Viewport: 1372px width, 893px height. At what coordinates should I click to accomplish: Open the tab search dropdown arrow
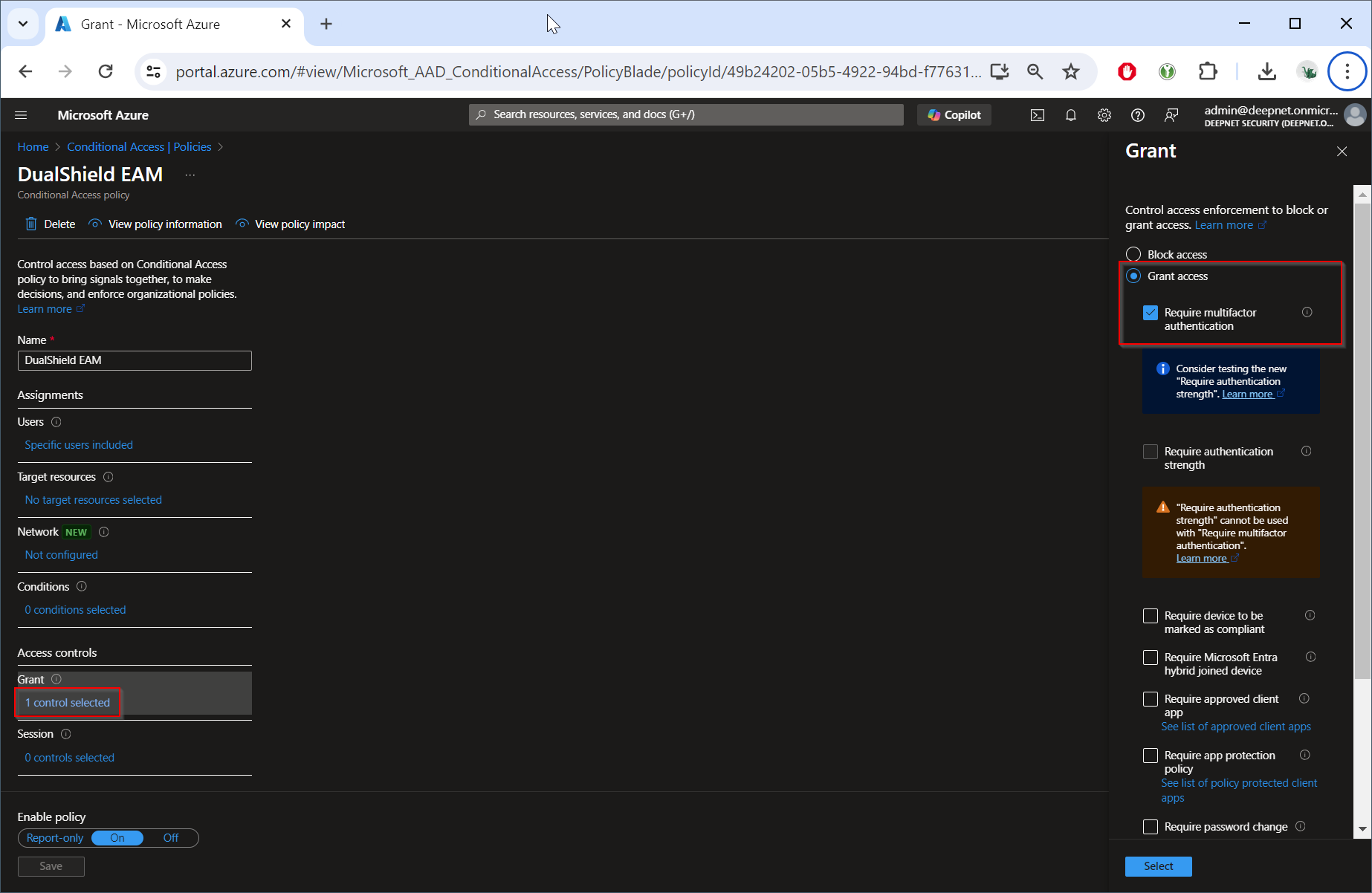[x=23, y=24]
